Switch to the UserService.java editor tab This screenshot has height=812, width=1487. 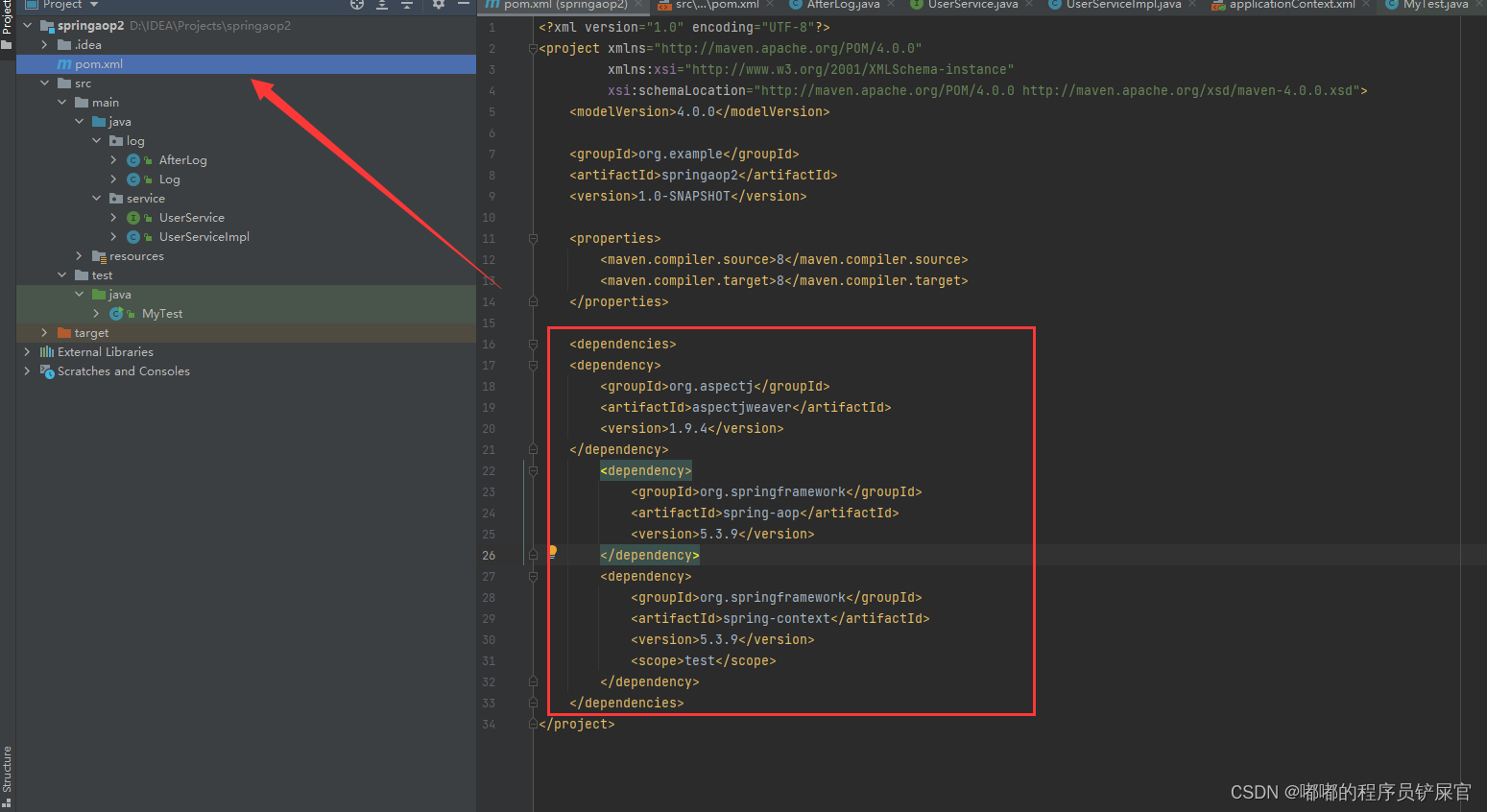point(972,4)
